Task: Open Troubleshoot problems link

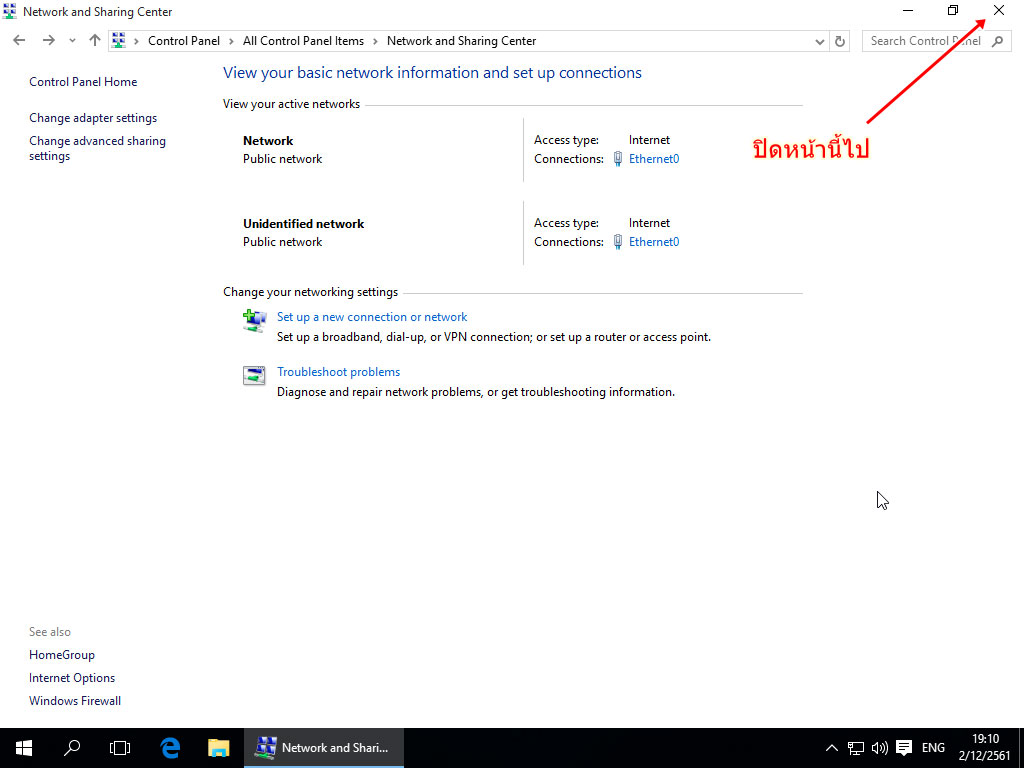Action: pos(338,372)
